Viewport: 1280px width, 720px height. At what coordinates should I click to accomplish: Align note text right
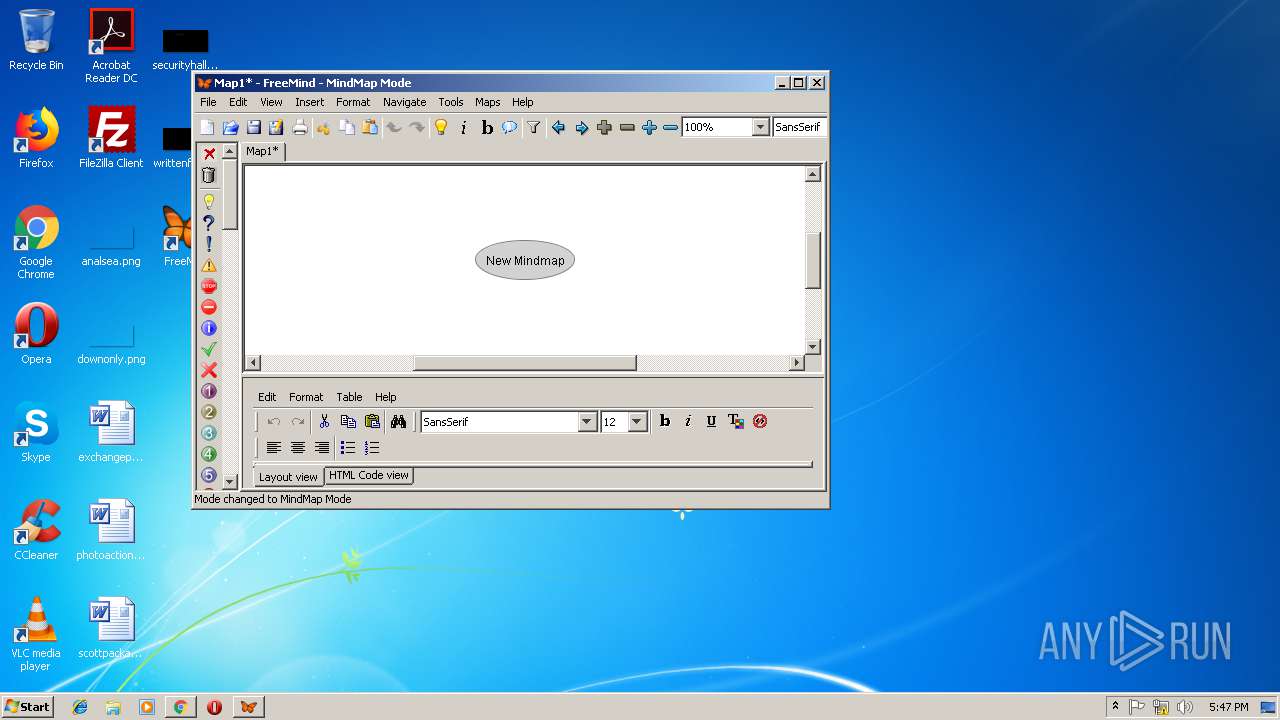point(321,448)
